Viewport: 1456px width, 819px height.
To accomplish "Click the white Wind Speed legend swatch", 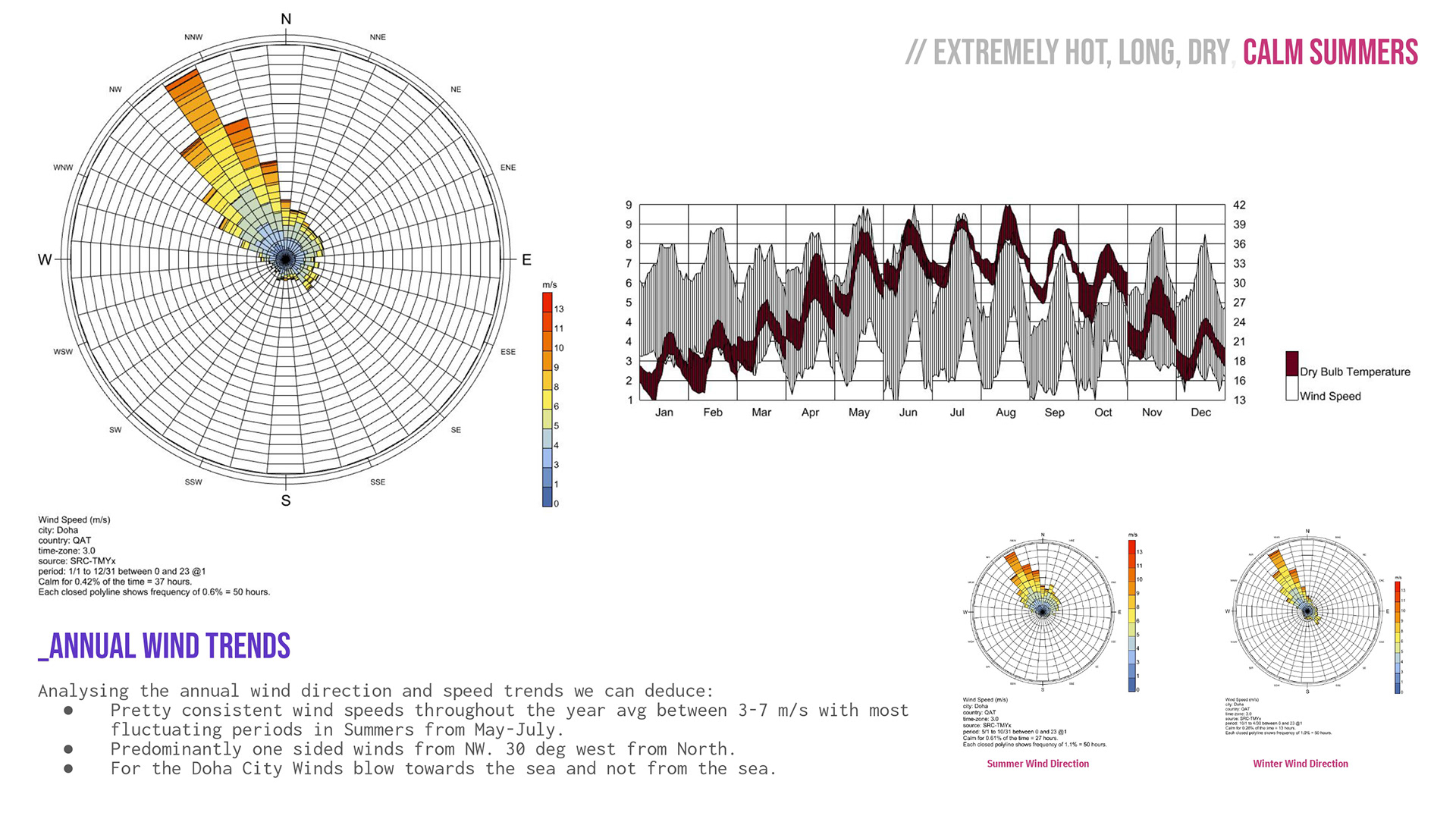I will [x=1291, y=390].
